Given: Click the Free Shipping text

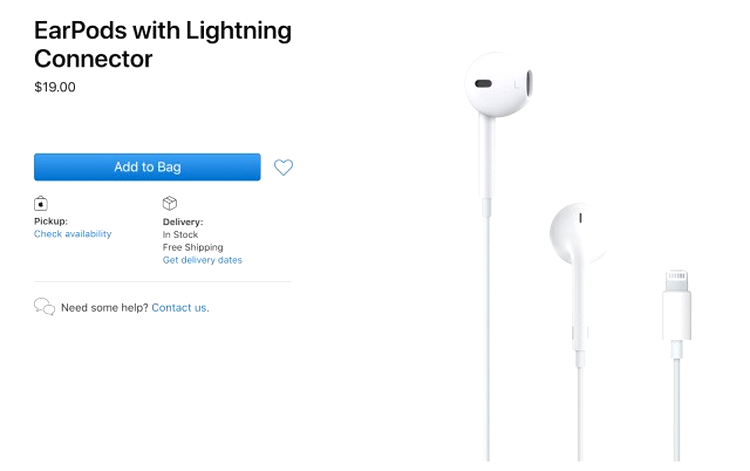Looking at the screenshot, I should pos(193,247).
